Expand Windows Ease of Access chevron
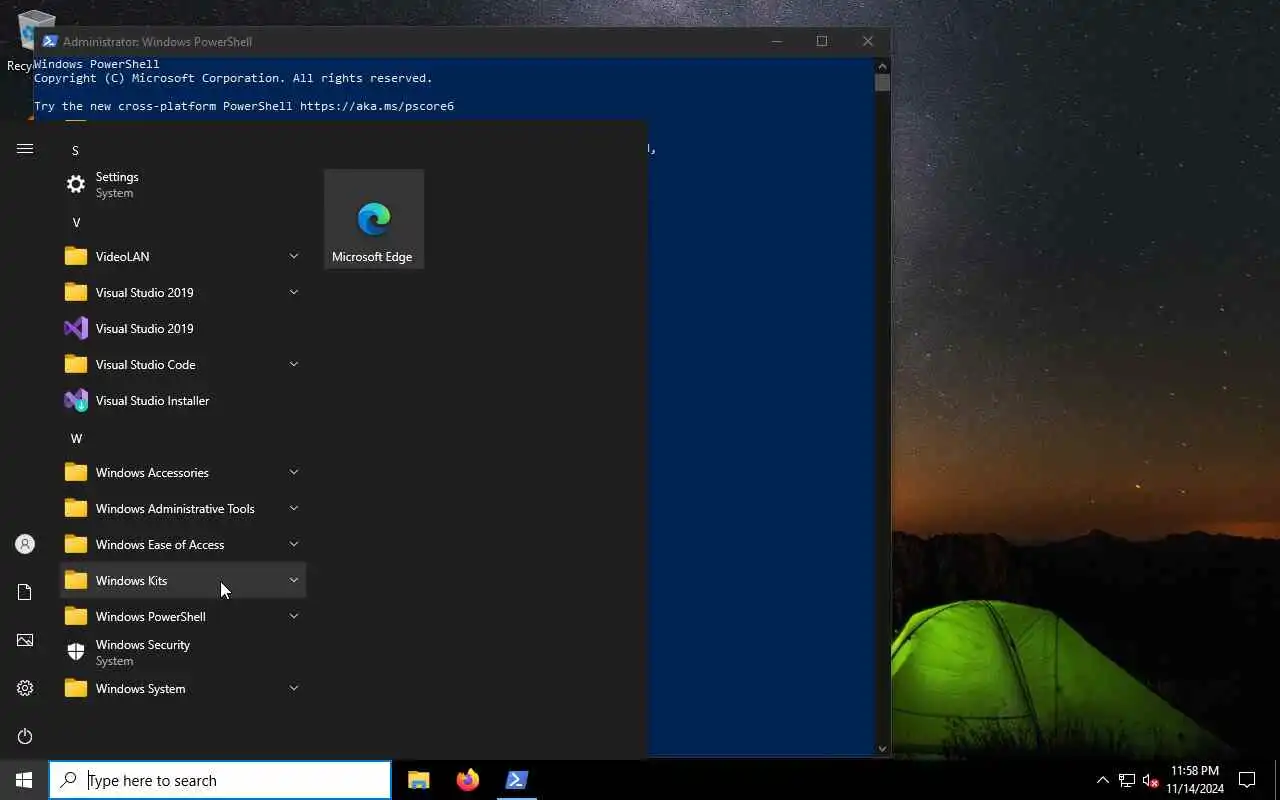This screenshot has height=800, width=1280. click(x=294, y=544)
